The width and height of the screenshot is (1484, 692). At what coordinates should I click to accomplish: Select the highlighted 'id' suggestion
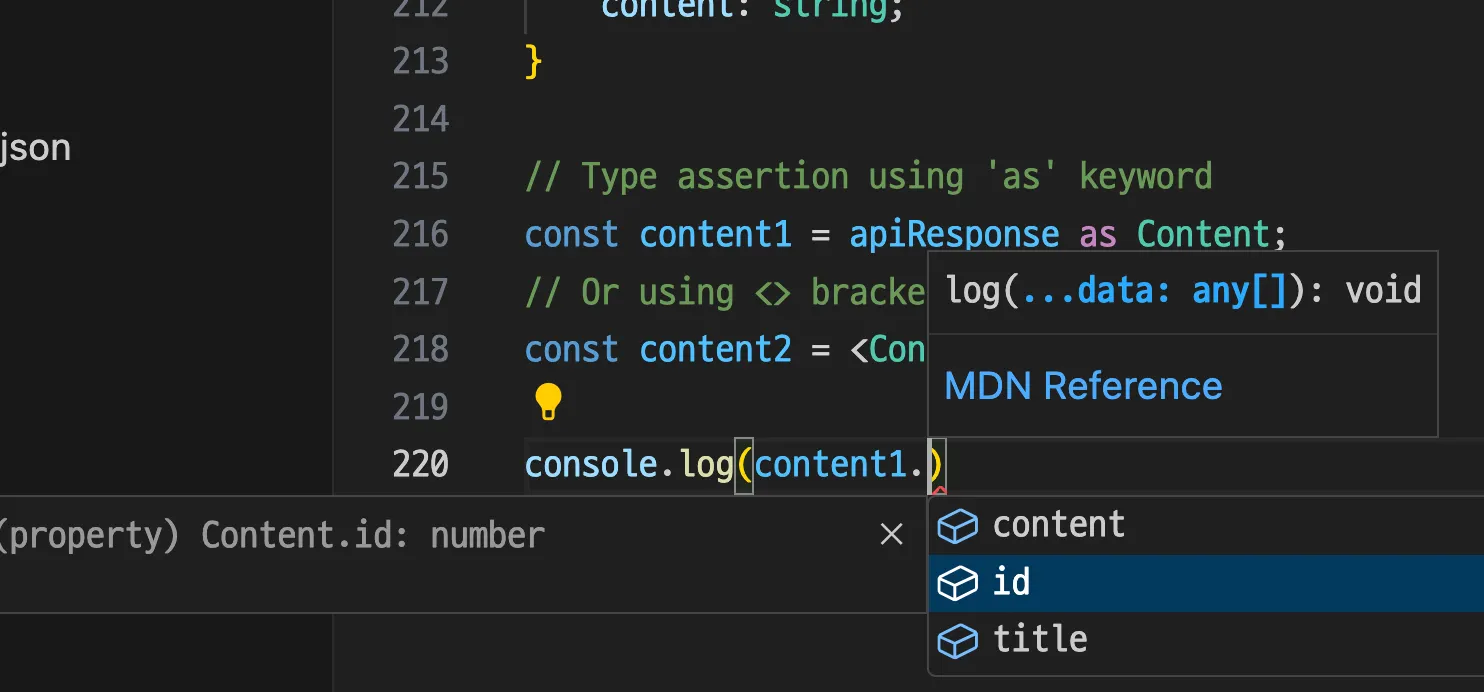[1206, 582]
